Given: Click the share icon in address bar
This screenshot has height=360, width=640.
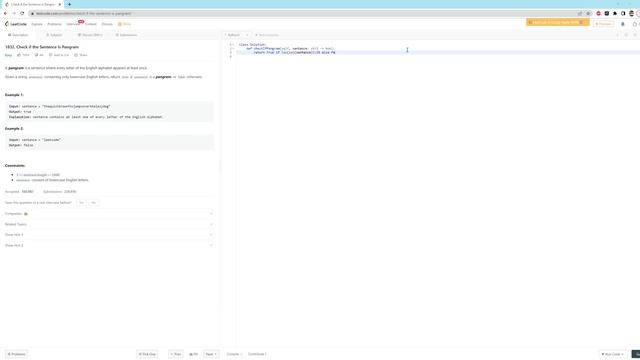Looking at the screenshot, I should [x=580, y=13].
